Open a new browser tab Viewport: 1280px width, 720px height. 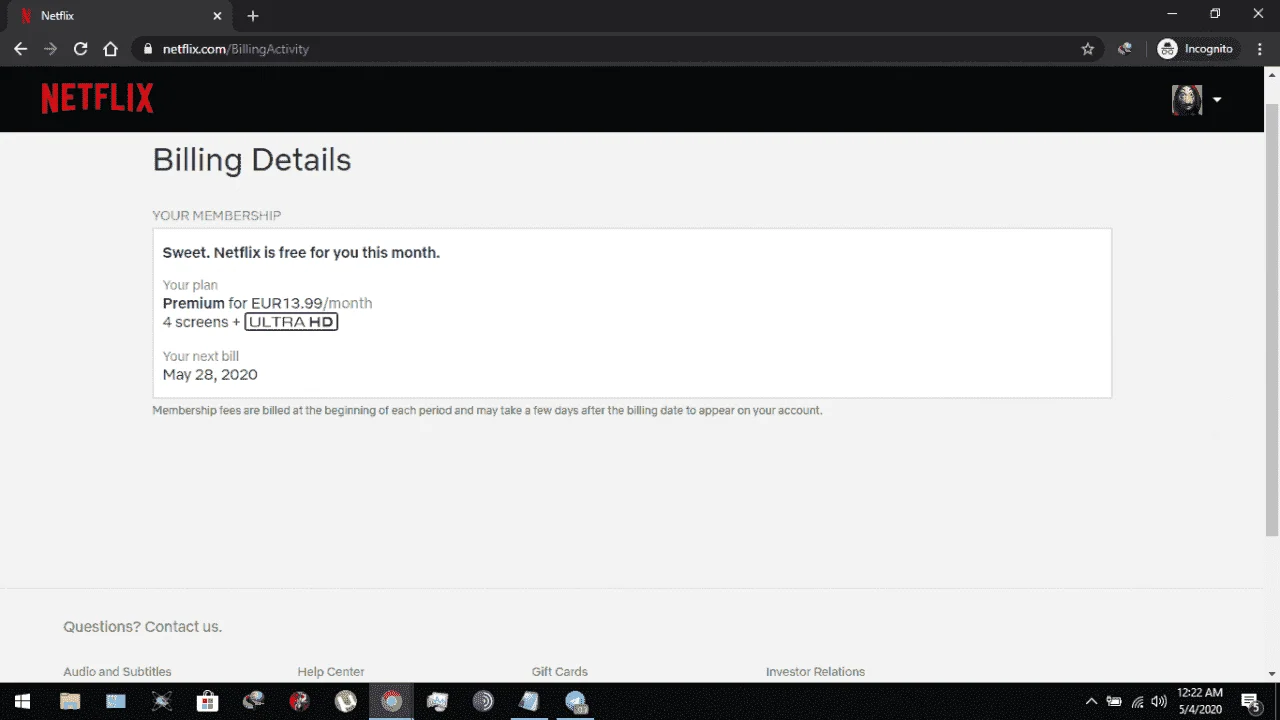[253, 16]
